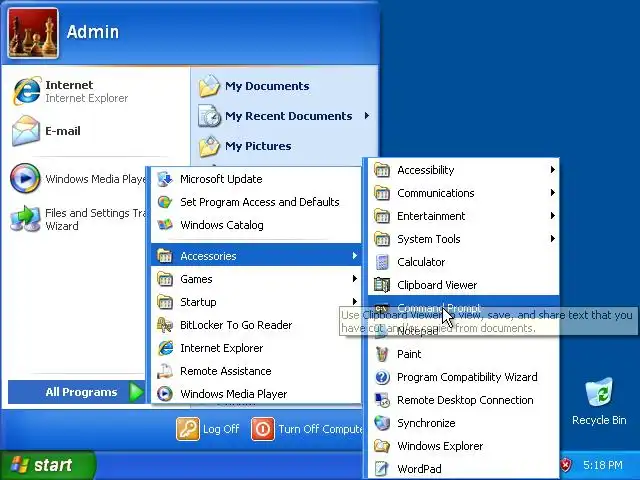
Task: Open the Internet Explorer globe icon beside Internet
Action: coord(27,91)
